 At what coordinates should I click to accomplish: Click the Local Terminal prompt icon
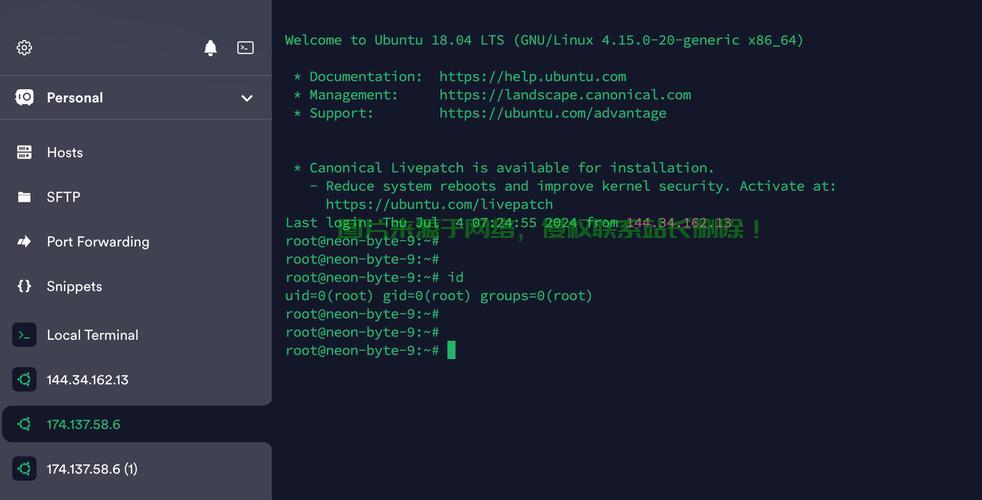pos(25,335)
